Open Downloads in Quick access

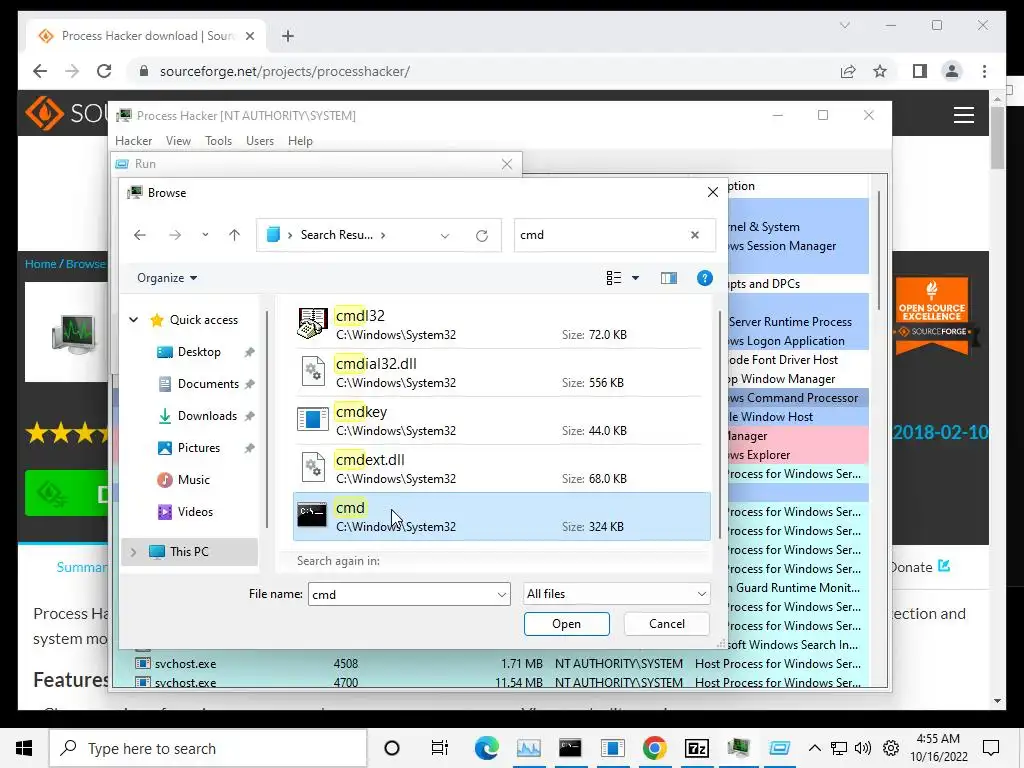tap(206, 416)
